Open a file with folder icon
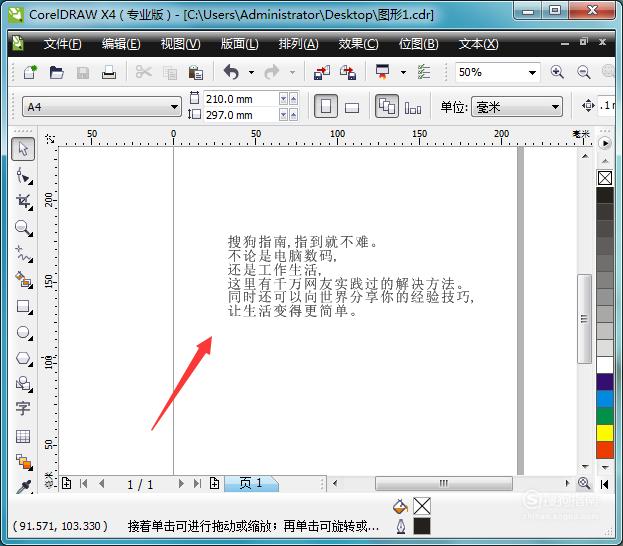The height and width of the screenshot is (546, 623). tap(56, 72)
